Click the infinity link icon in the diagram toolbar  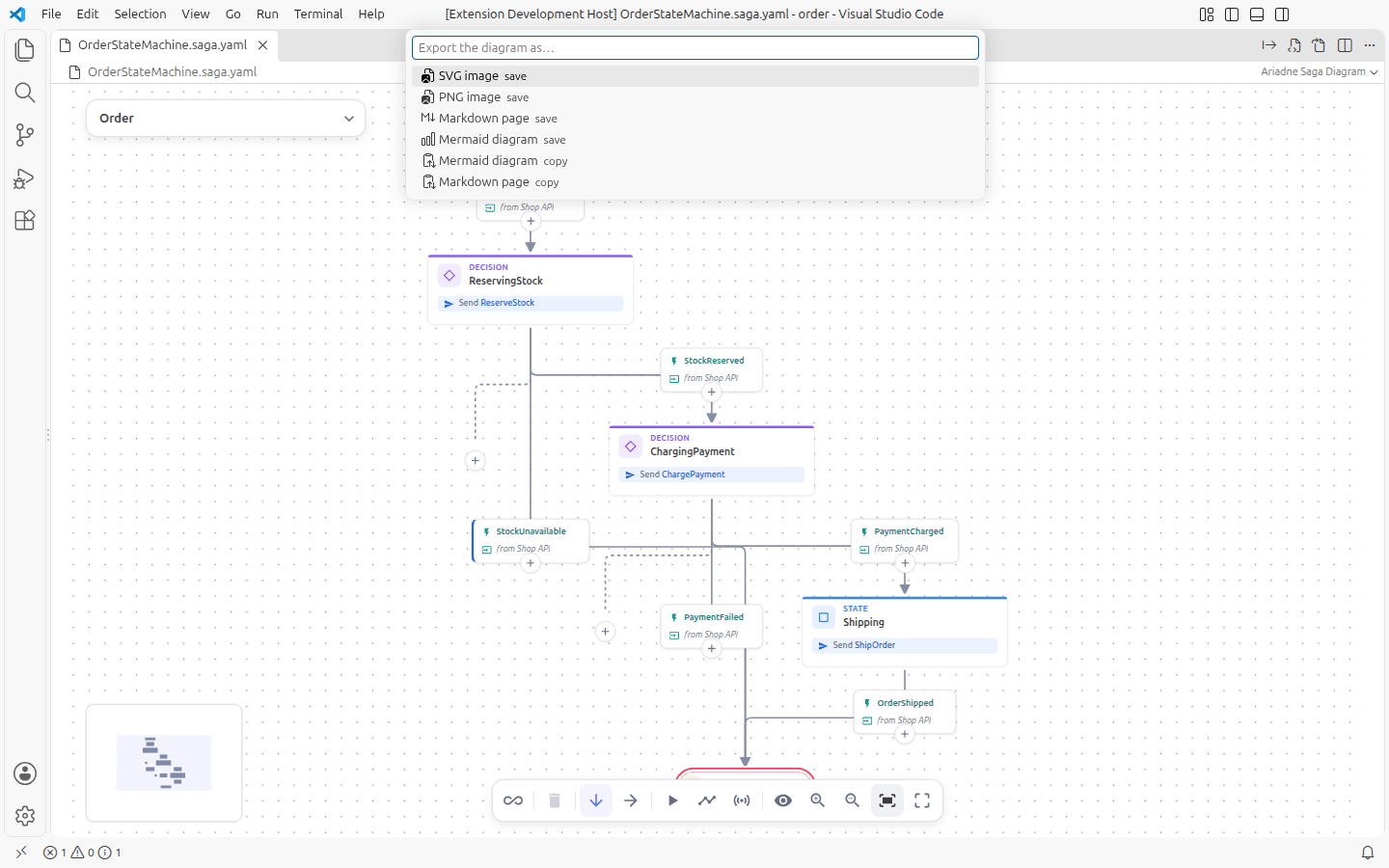tap(513, 800)
